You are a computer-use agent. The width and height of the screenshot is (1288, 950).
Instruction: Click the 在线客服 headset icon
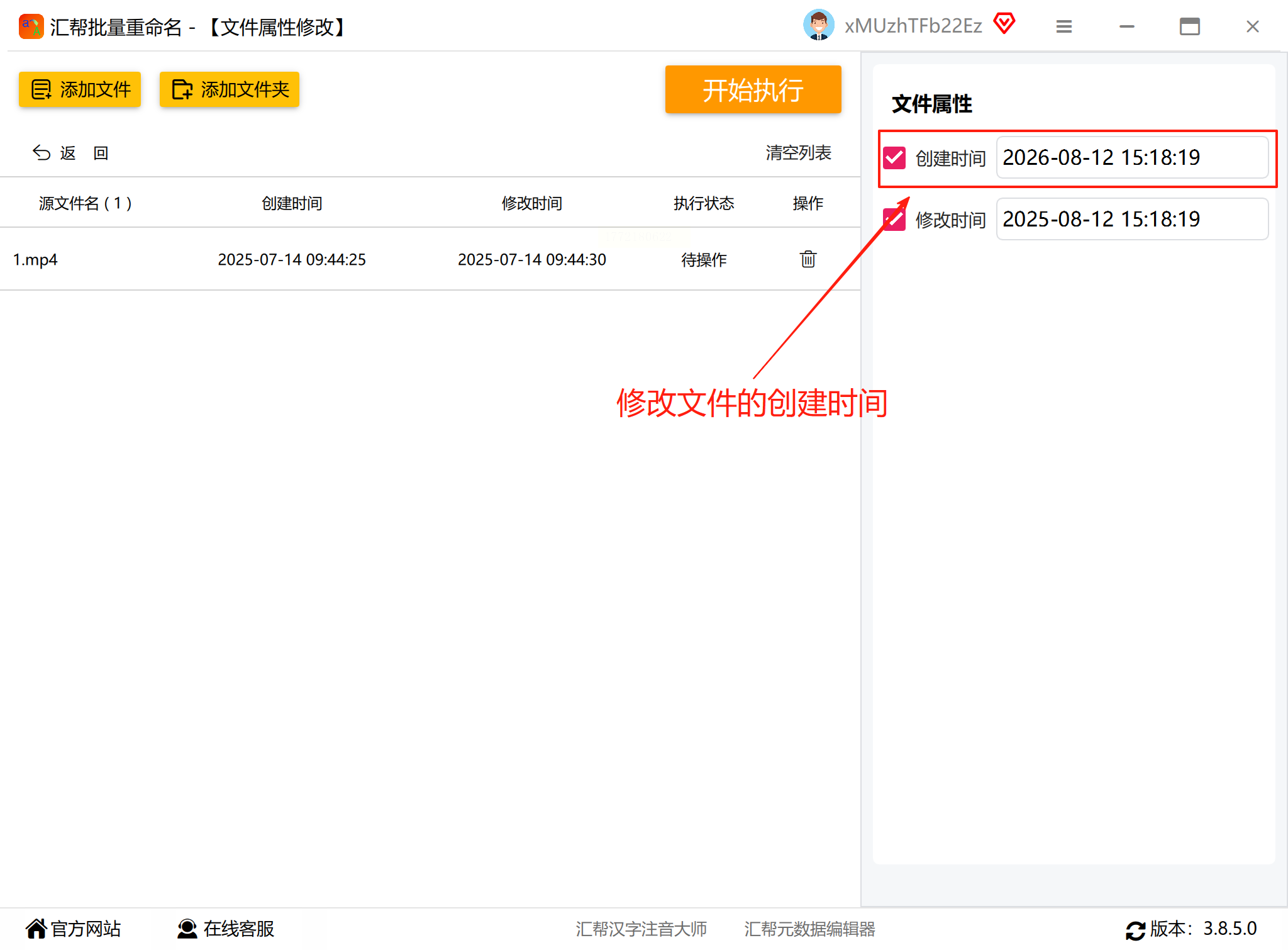point(187,929)
